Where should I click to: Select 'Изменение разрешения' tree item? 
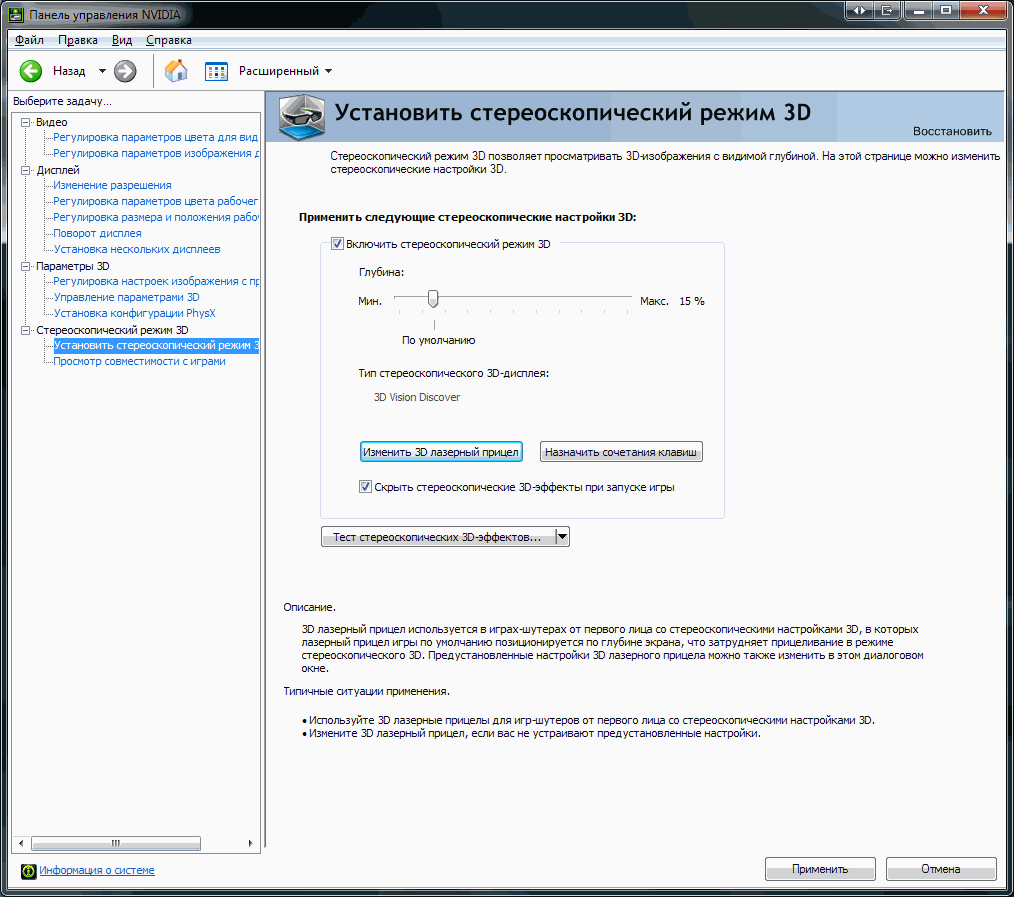pyautogui.click(x=113, y=185)
